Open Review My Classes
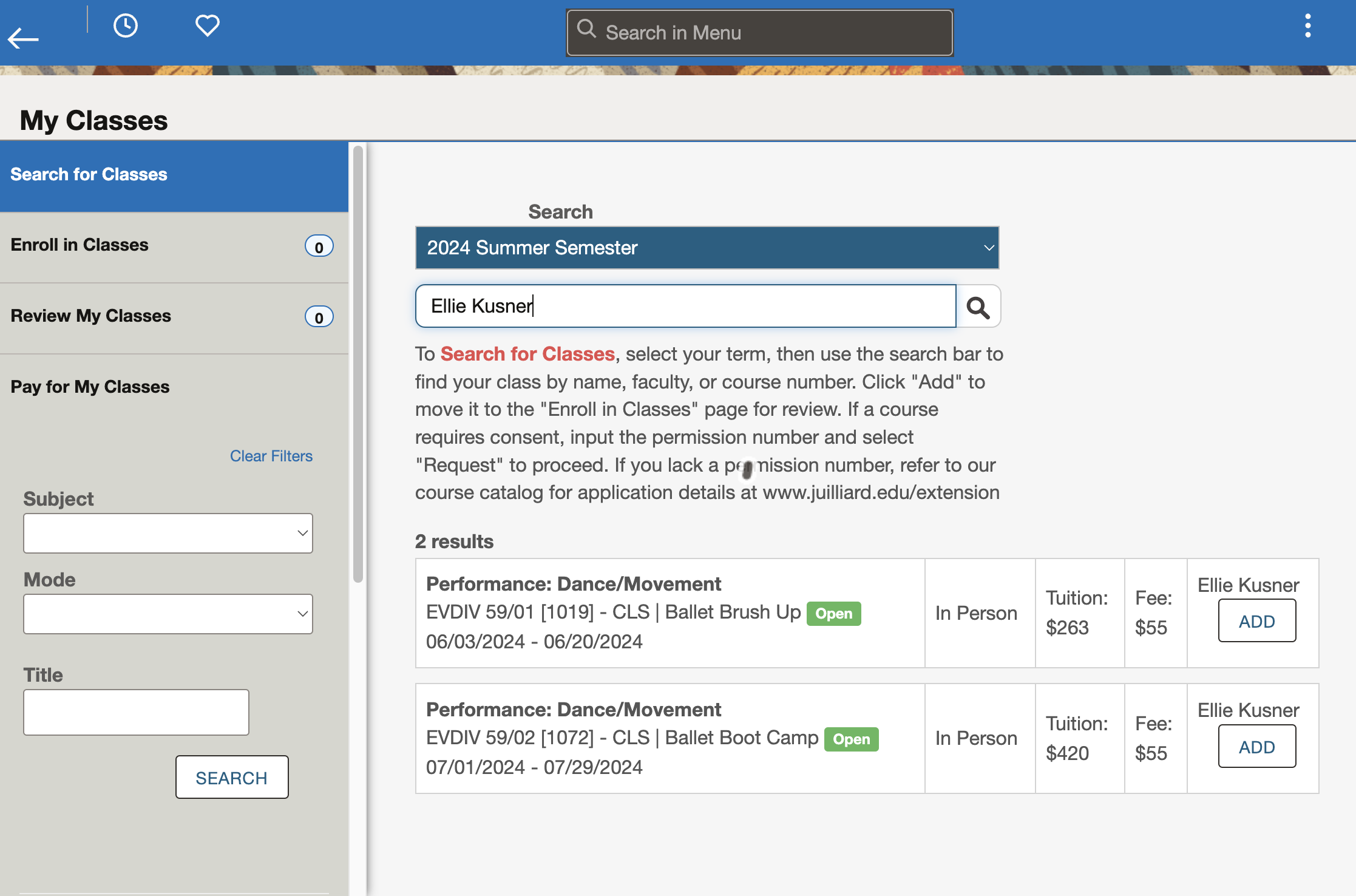The height and width of the screenshot is (896, 1356). pyautogui.click(x=174, y=317)
